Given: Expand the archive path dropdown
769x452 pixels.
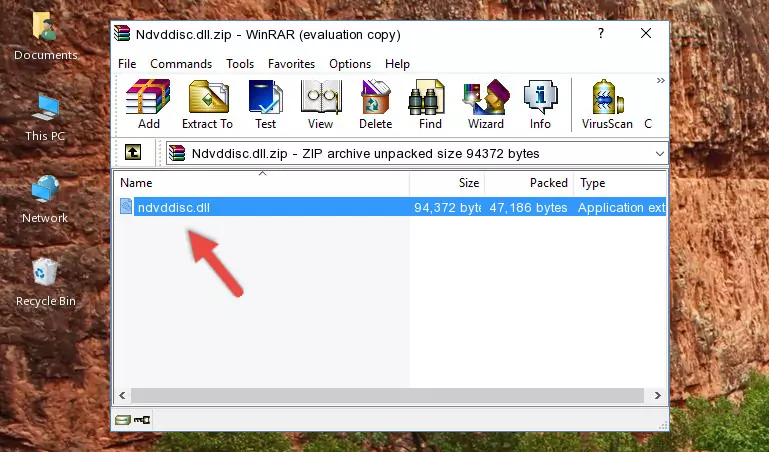Looking at the screenshot, I should pyautogui.click(x=660, y=154).
